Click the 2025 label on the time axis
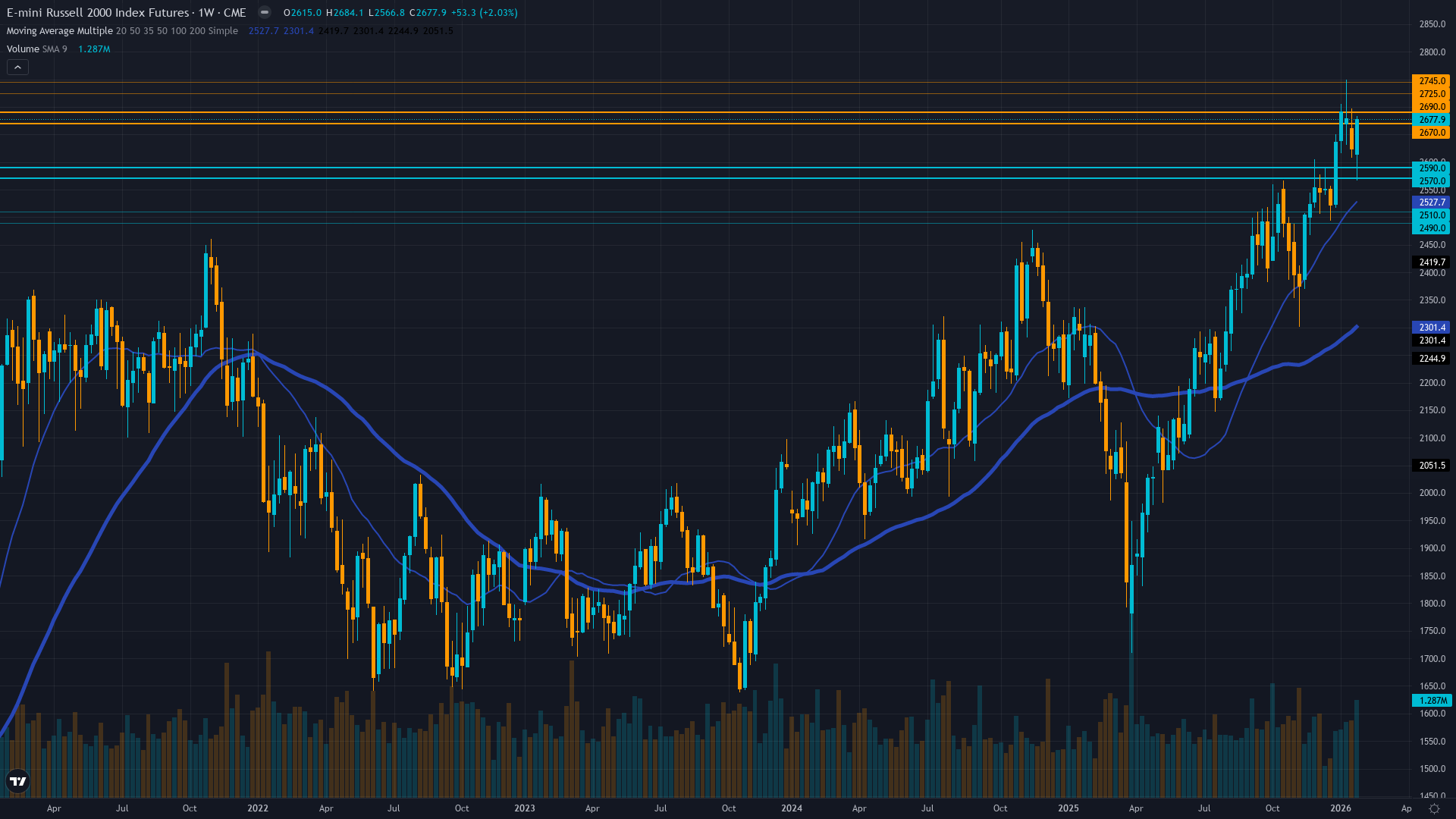This screenshot has width=1456, height=819. pos(1068,808)
